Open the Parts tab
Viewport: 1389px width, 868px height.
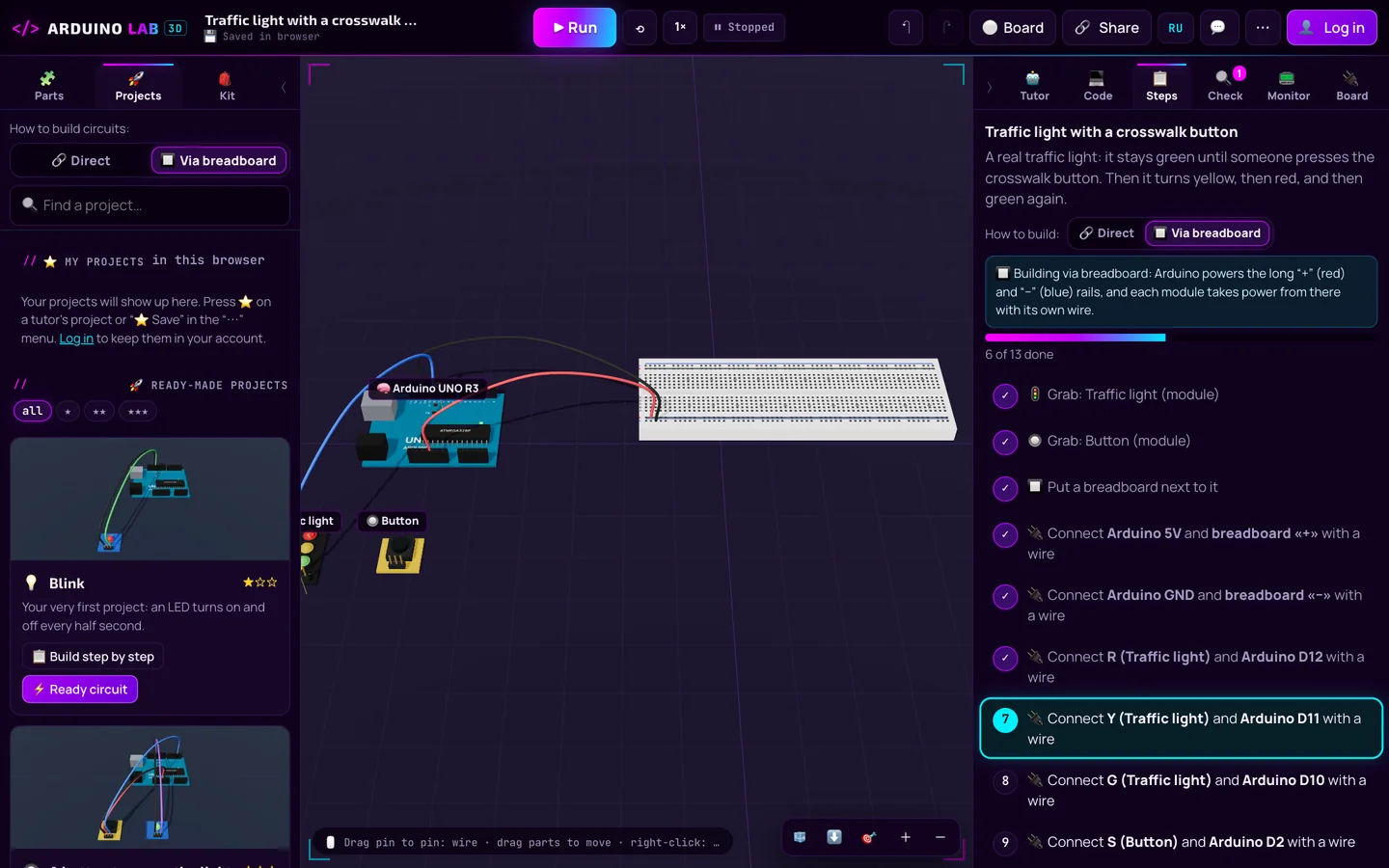(x=49, y=86)
